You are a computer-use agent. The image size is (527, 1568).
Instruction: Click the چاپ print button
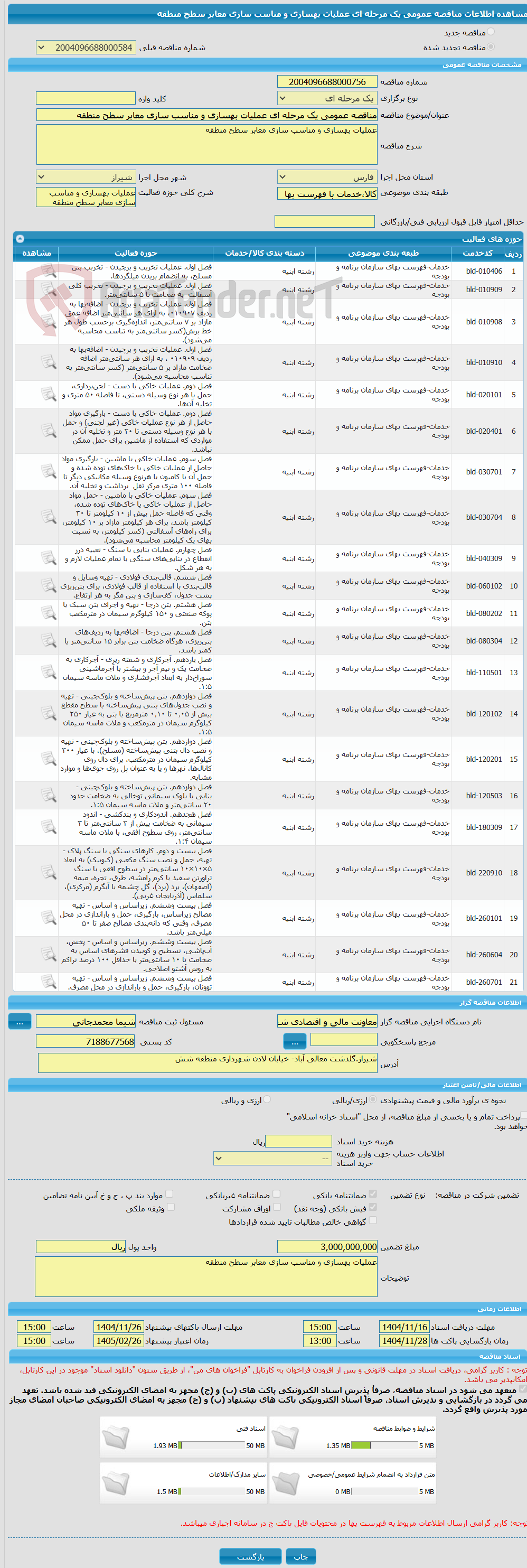coord(300,1556)
